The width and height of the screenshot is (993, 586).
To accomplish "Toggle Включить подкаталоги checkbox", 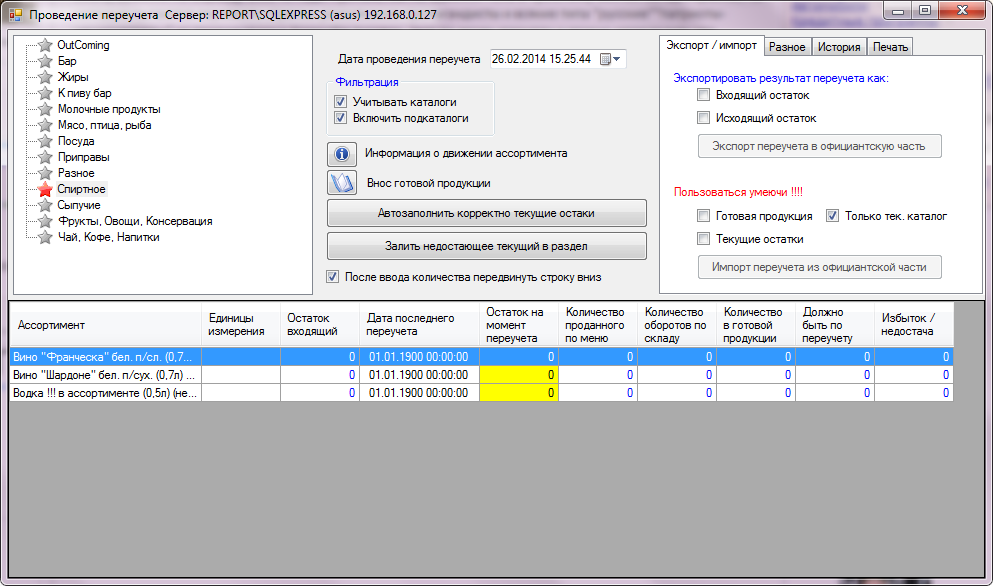I will [340, 118].
